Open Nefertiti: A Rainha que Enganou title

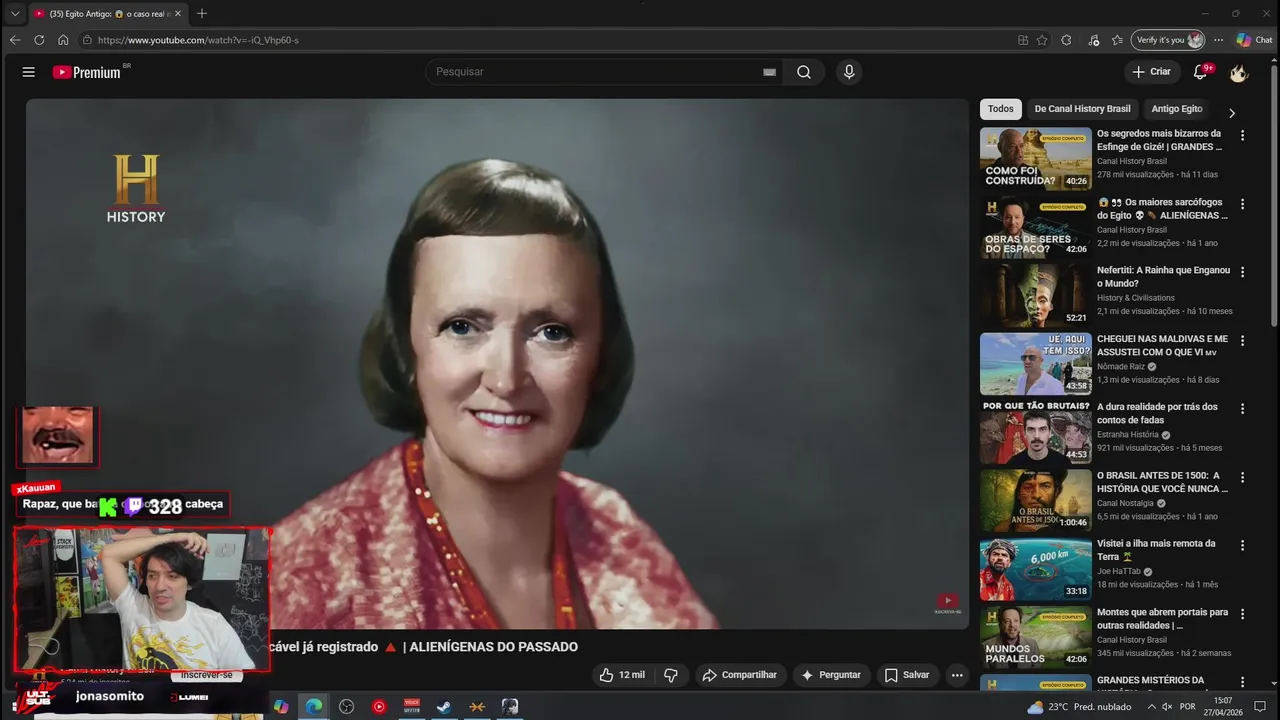coord(1163,277)
